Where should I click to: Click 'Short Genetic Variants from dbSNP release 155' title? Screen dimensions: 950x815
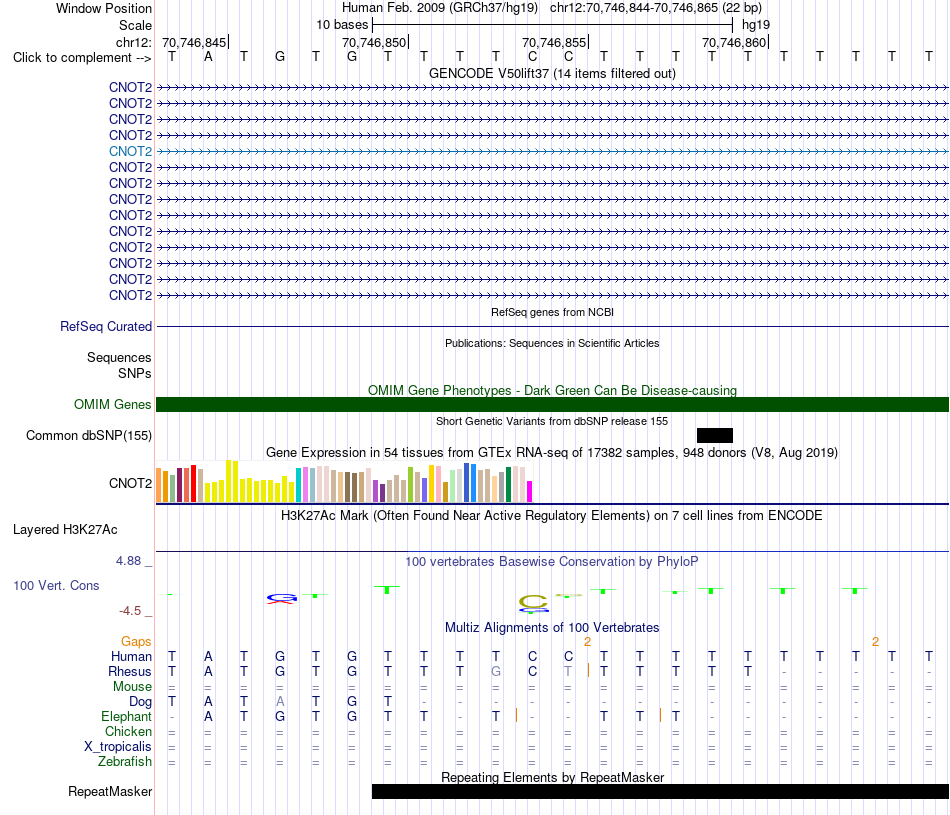(552, 421)
